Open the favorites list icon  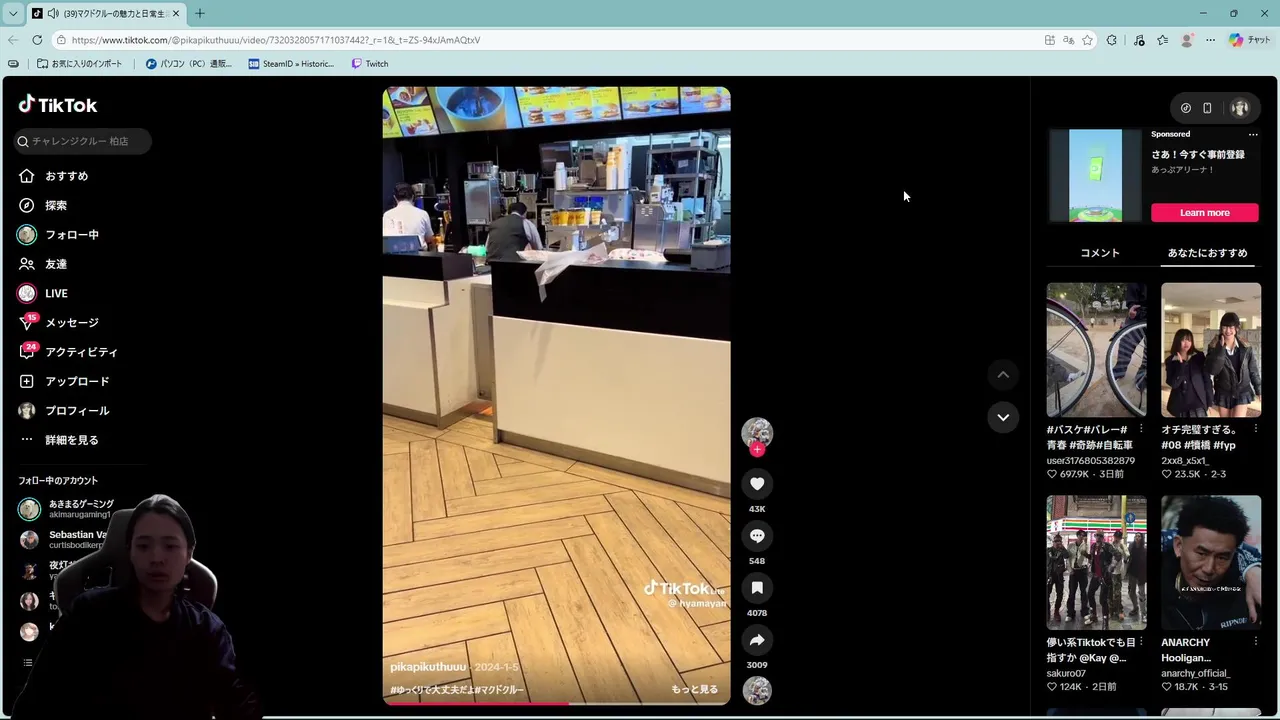pos(1162,40)
